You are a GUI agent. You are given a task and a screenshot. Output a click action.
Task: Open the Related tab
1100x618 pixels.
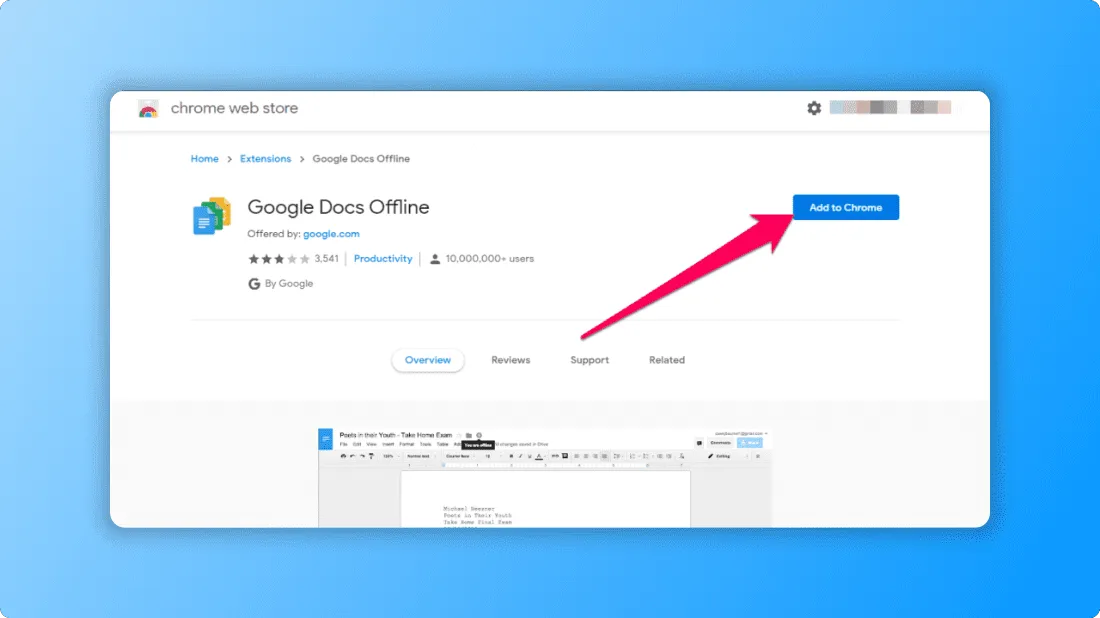tap(666, 360)
